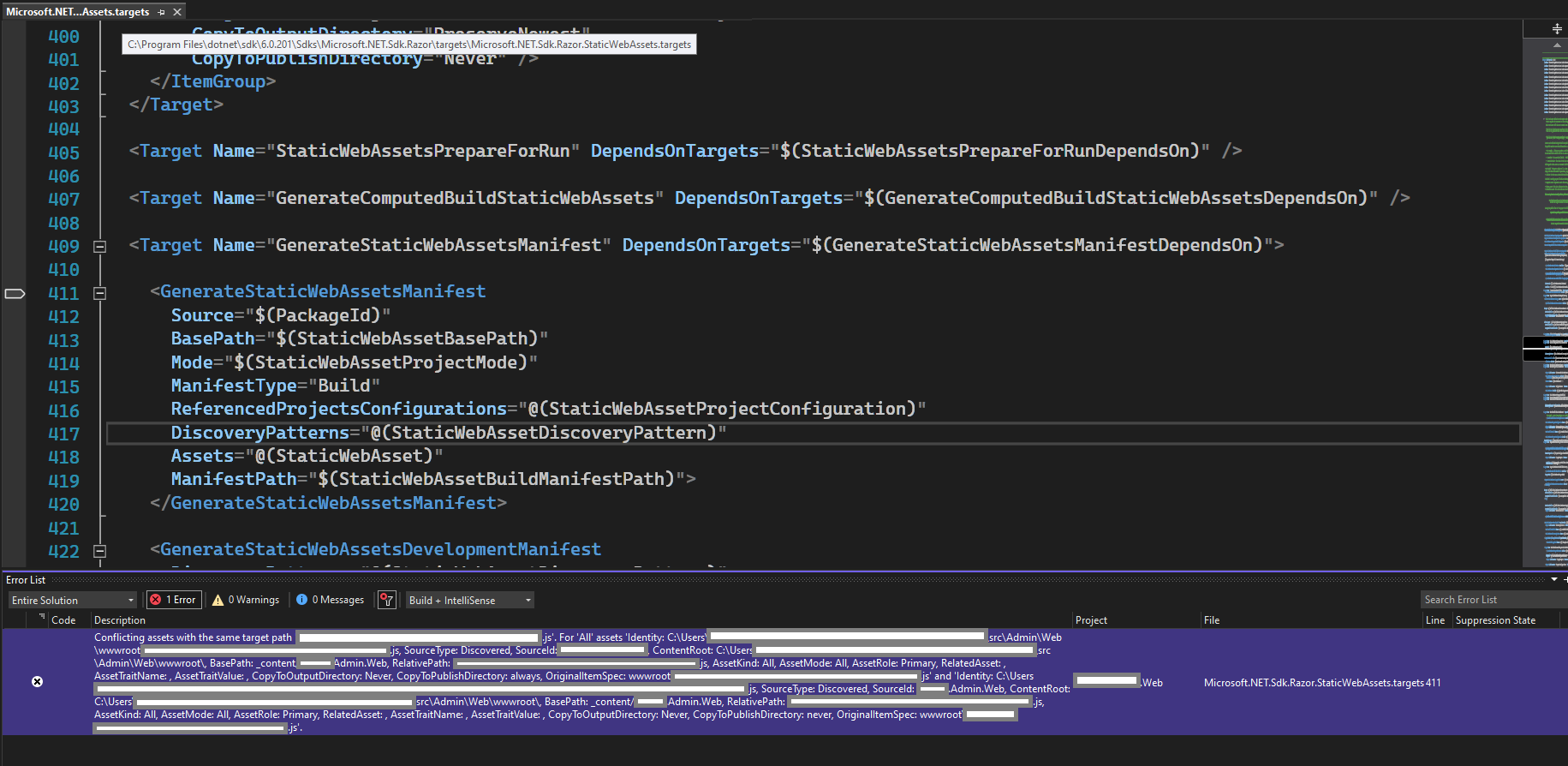Pin the Microsoft.NET...Assets.targets tab
The image size is (1568, 766).
[x=161, y=12]
